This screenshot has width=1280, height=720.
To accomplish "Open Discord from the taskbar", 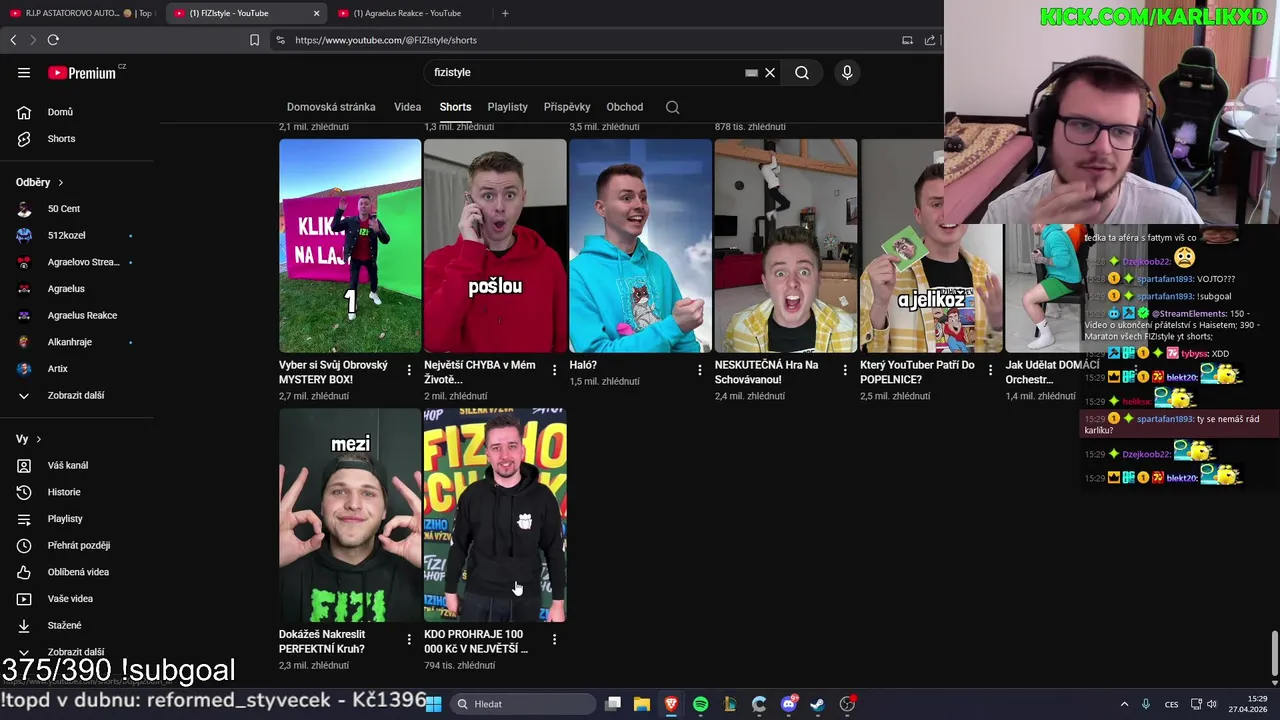I will [789, 704].
